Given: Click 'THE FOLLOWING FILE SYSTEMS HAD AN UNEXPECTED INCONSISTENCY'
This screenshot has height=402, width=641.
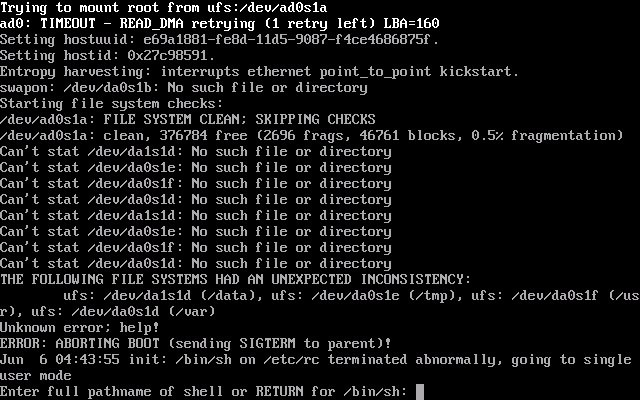Looking at the screenshot, I should [x=235, y=279].
